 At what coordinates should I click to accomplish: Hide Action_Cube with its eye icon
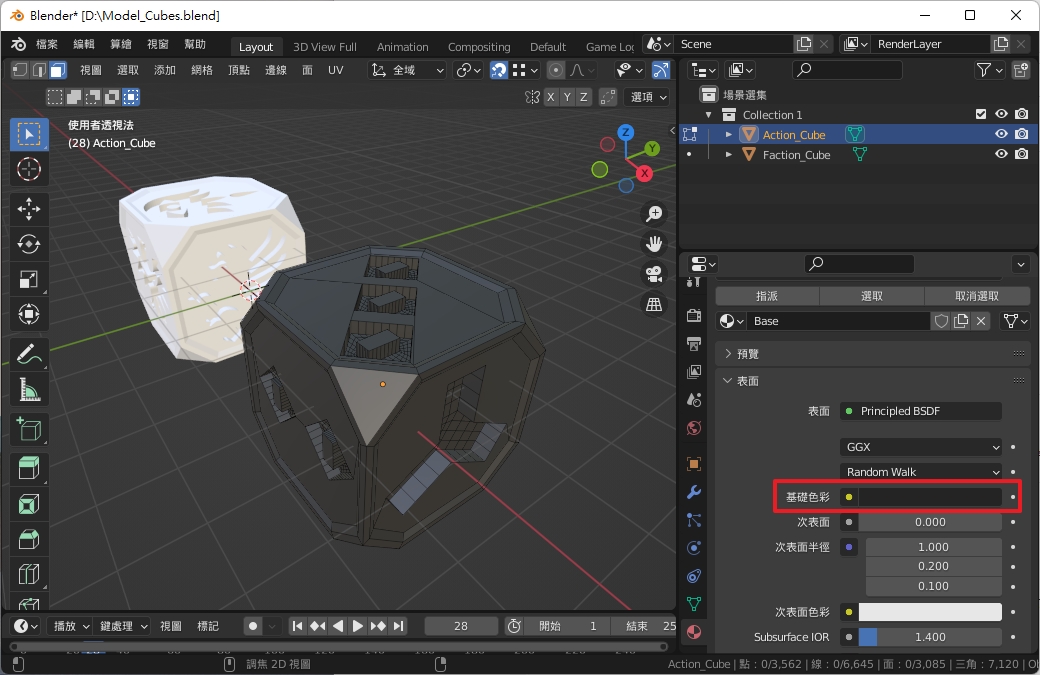1001,134
